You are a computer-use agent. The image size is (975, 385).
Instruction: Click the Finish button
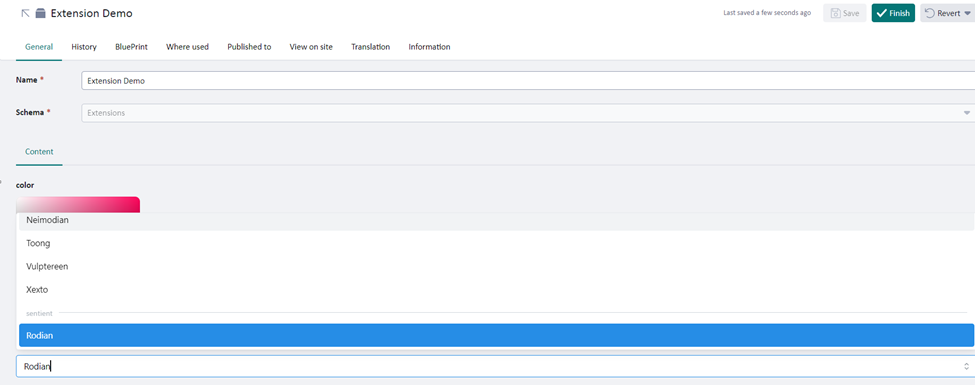click(x=893, y=13)
